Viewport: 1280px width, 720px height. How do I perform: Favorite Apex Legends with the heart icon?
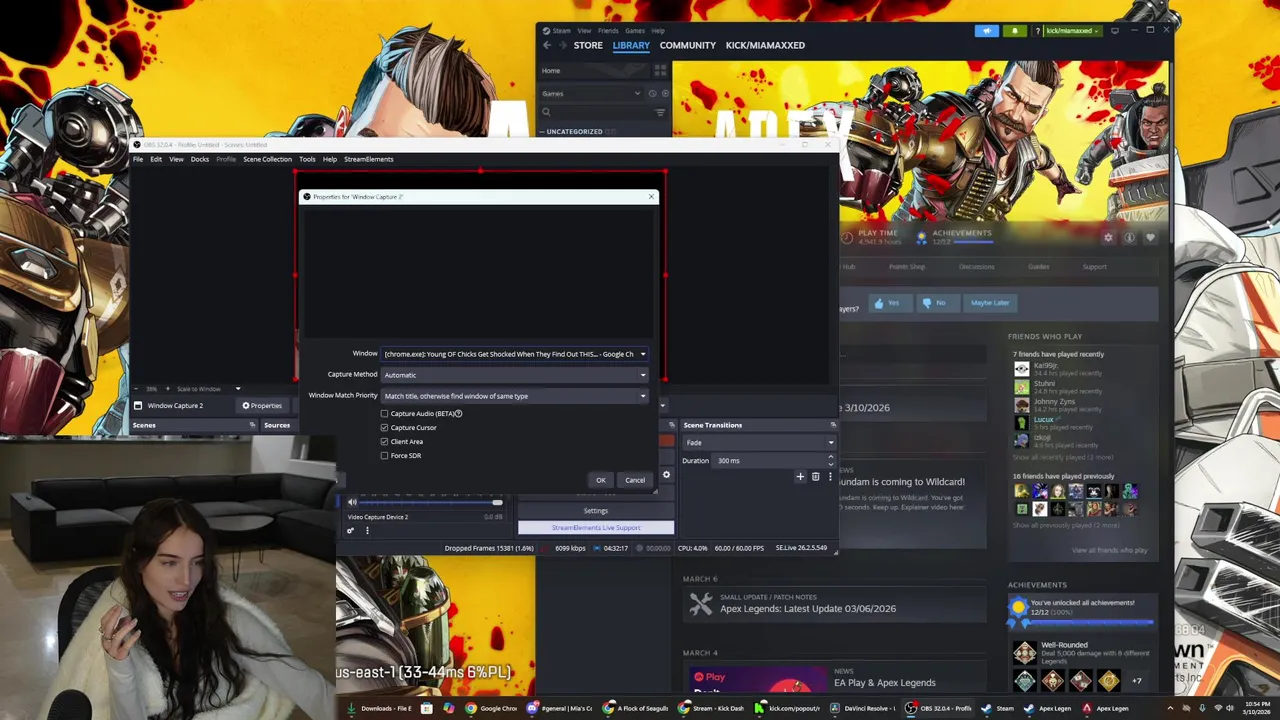click(x=1150, y=237)
